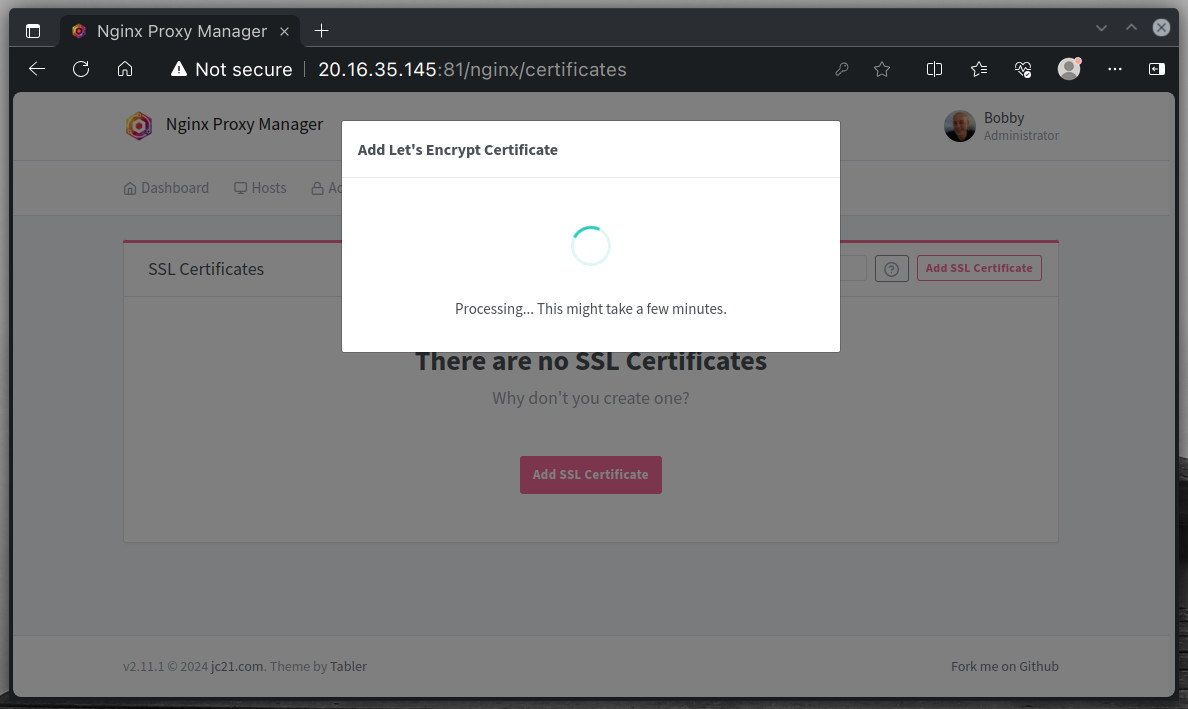The image size is (1188, 709).
Task: Open the Tabler theme link
Action: [x=349, y=667]
